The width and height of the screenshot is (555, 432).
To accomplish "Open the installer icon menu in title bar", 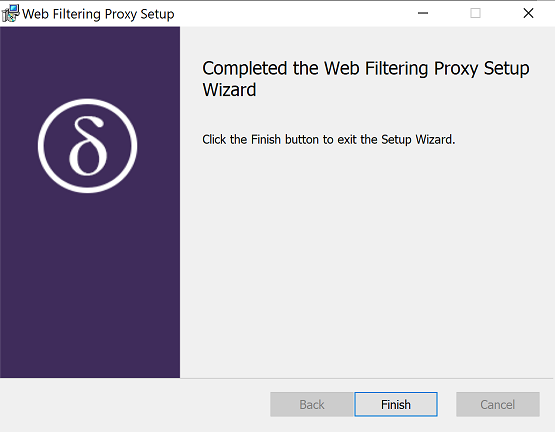I will [x=10, y=13].
